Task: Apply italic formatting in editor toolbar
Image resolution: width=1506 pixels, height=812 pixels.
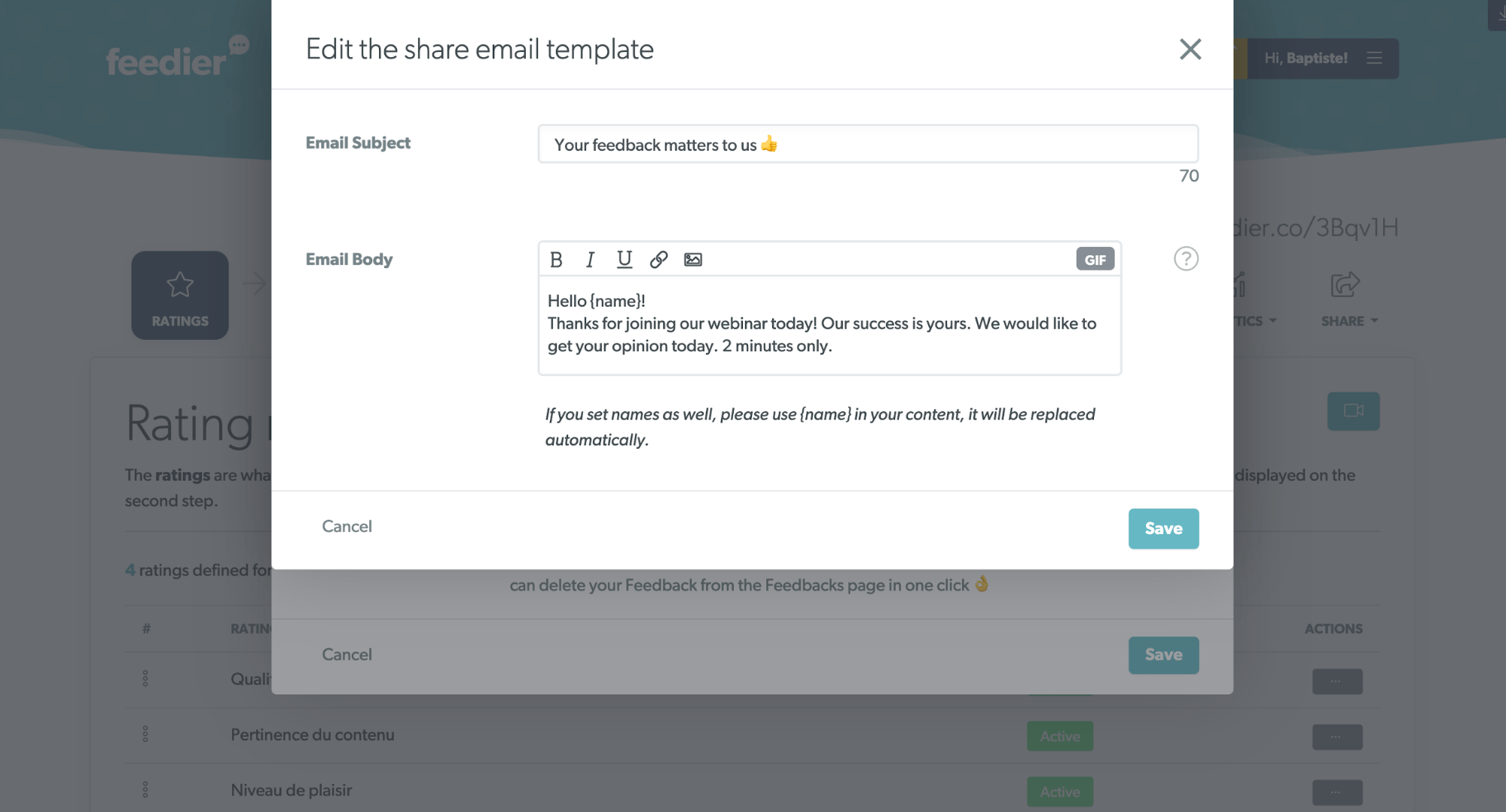Action: pyautogui.click(x=590, y=259)
